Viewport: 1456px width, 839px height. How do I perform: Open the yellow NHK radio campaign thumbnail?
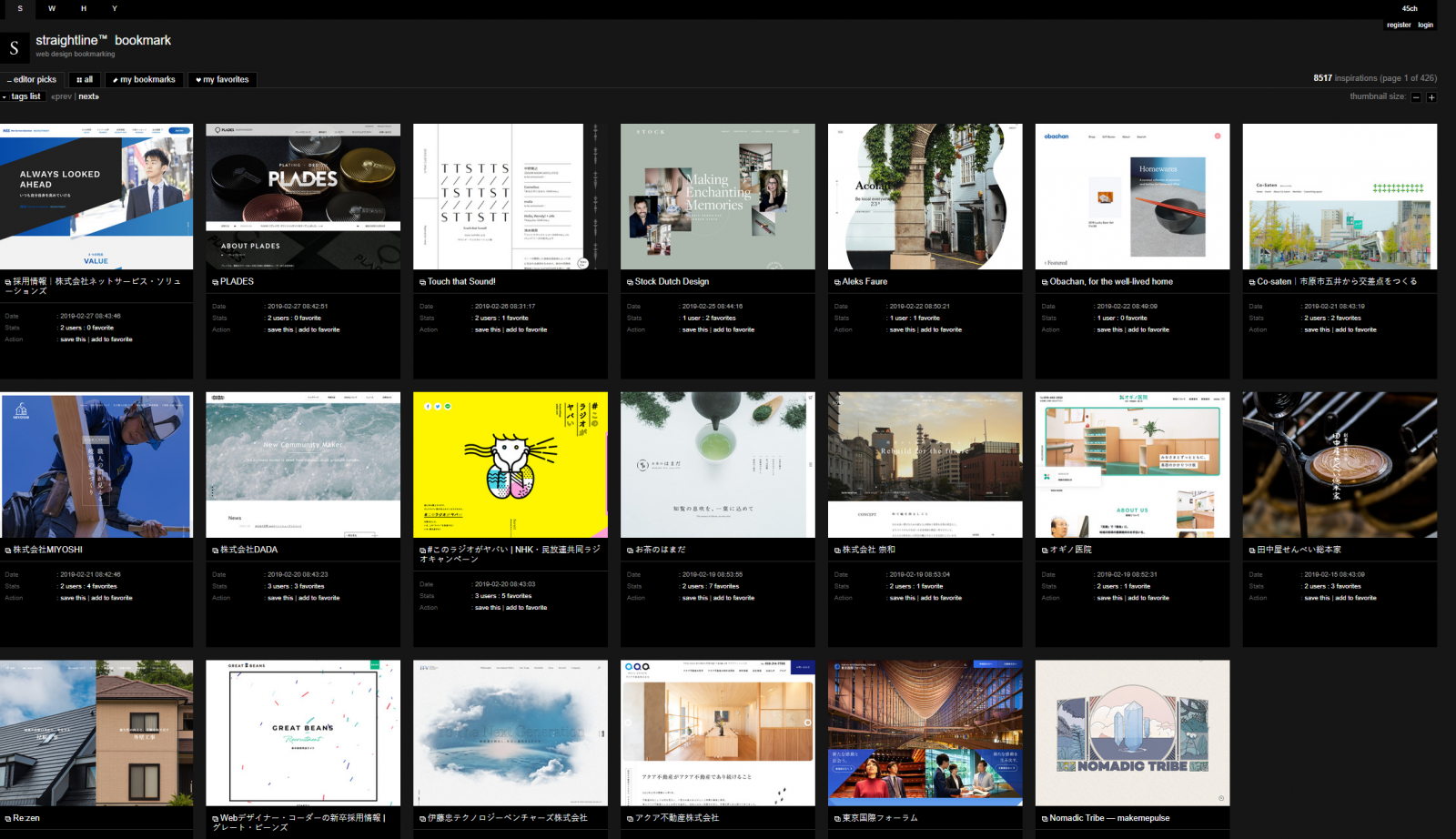pos(510,464)
